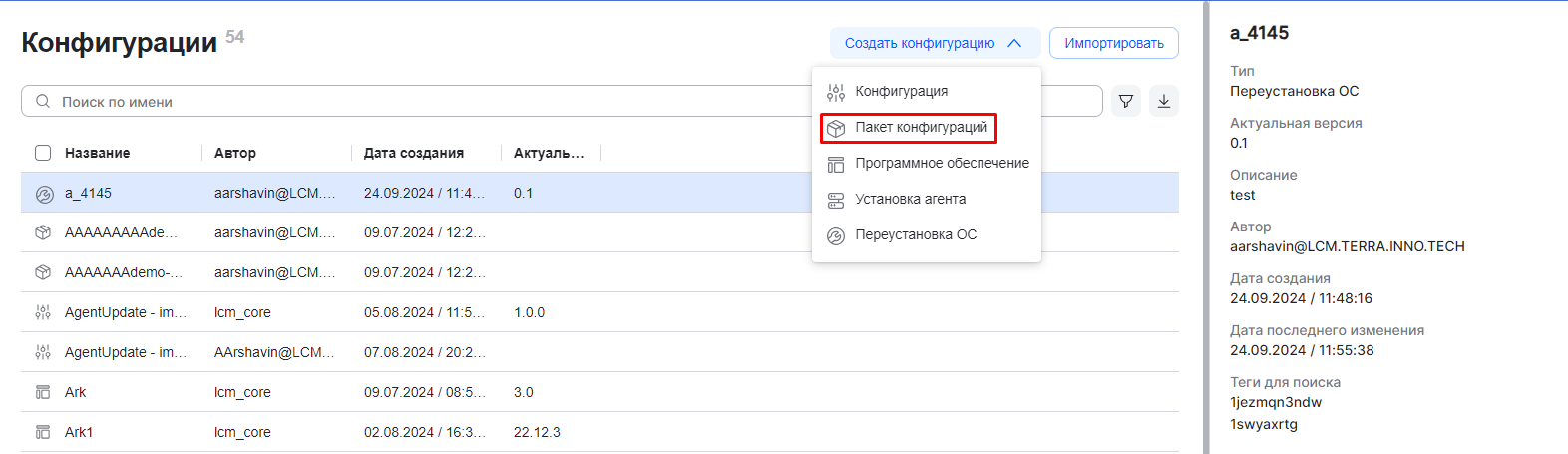Click the sliders icon in first AgentUpdate row

point(43,312)
